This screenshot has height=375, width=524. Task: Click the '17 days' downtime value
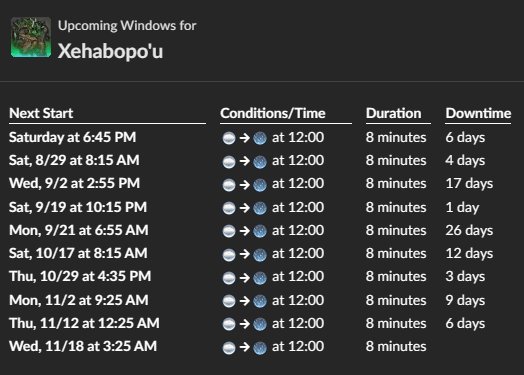(x=469, y=183)
